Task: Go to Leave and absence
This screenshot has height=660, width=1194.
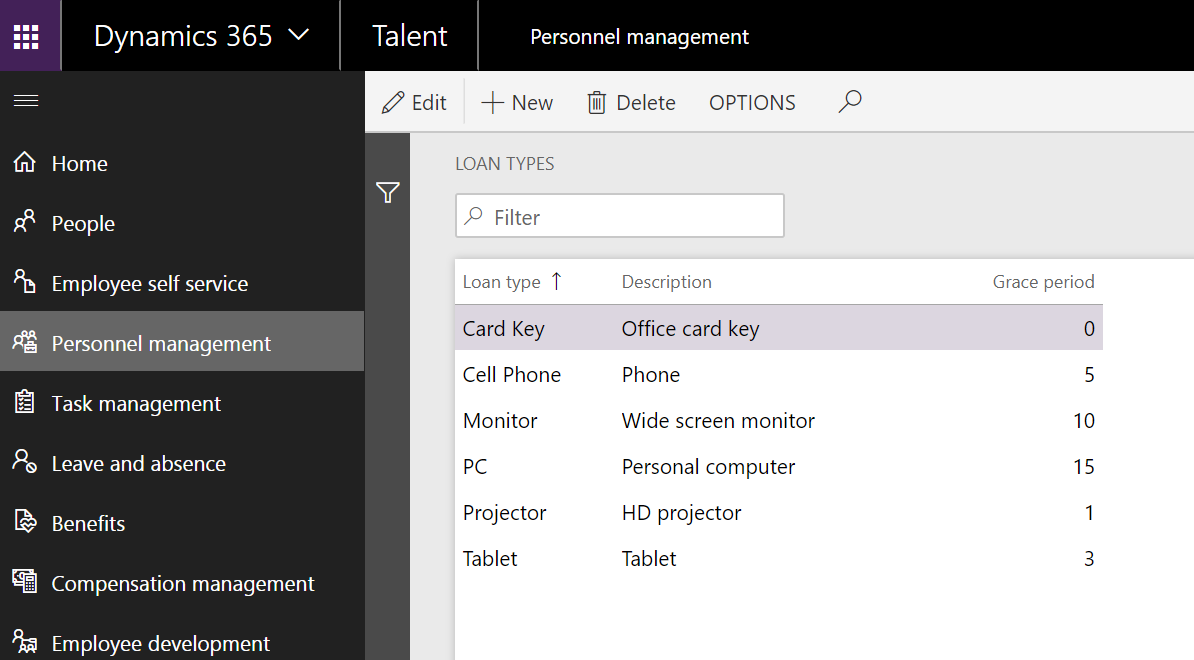Action: click(138, 464)
